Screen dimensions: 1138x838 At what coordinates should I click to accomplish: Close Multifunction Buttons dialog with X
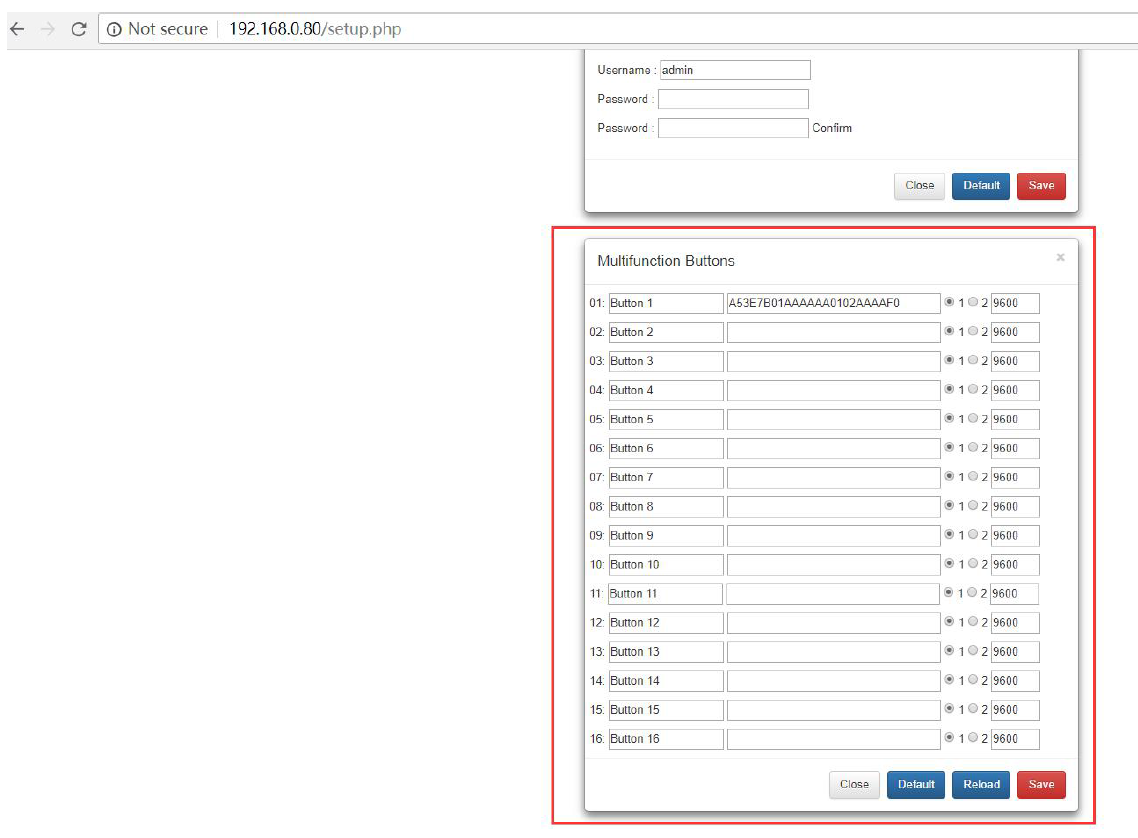point(1060,258)
